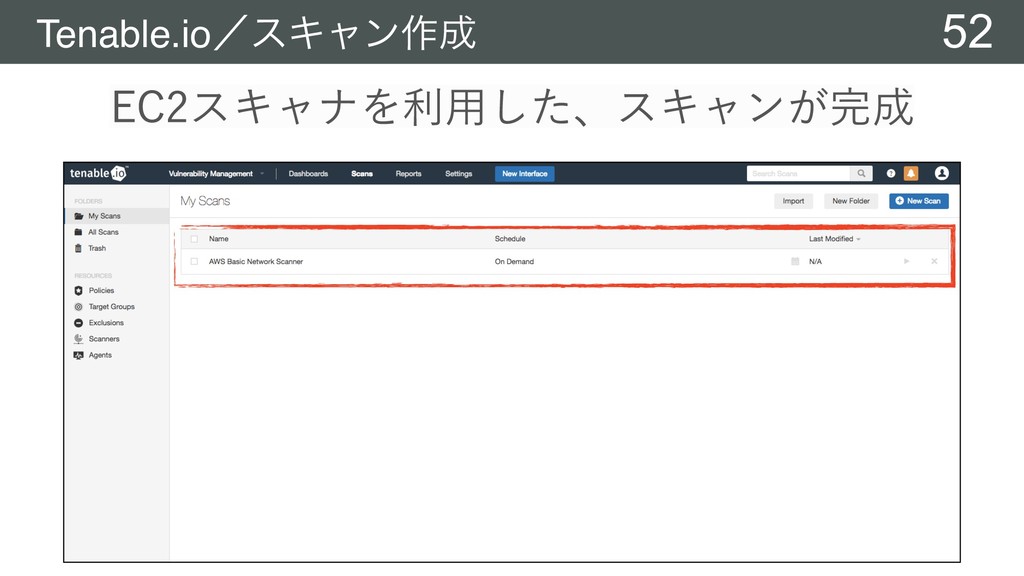
Task: Click the Trash bin icon
Action: pos(78,248)
